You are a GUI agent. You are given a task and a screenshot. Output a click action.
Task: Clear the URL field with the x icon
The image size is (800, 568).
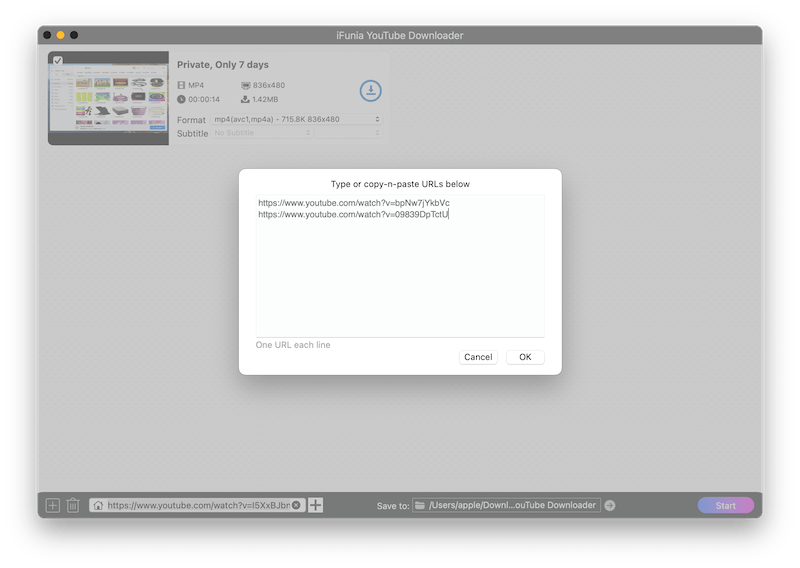(296, 505)
